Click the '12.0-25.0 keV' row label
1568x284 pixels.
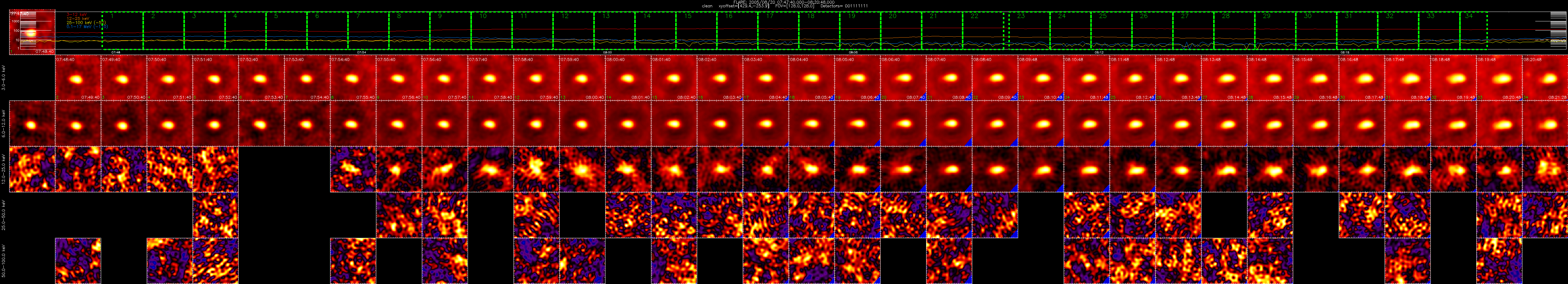[4, 170]
